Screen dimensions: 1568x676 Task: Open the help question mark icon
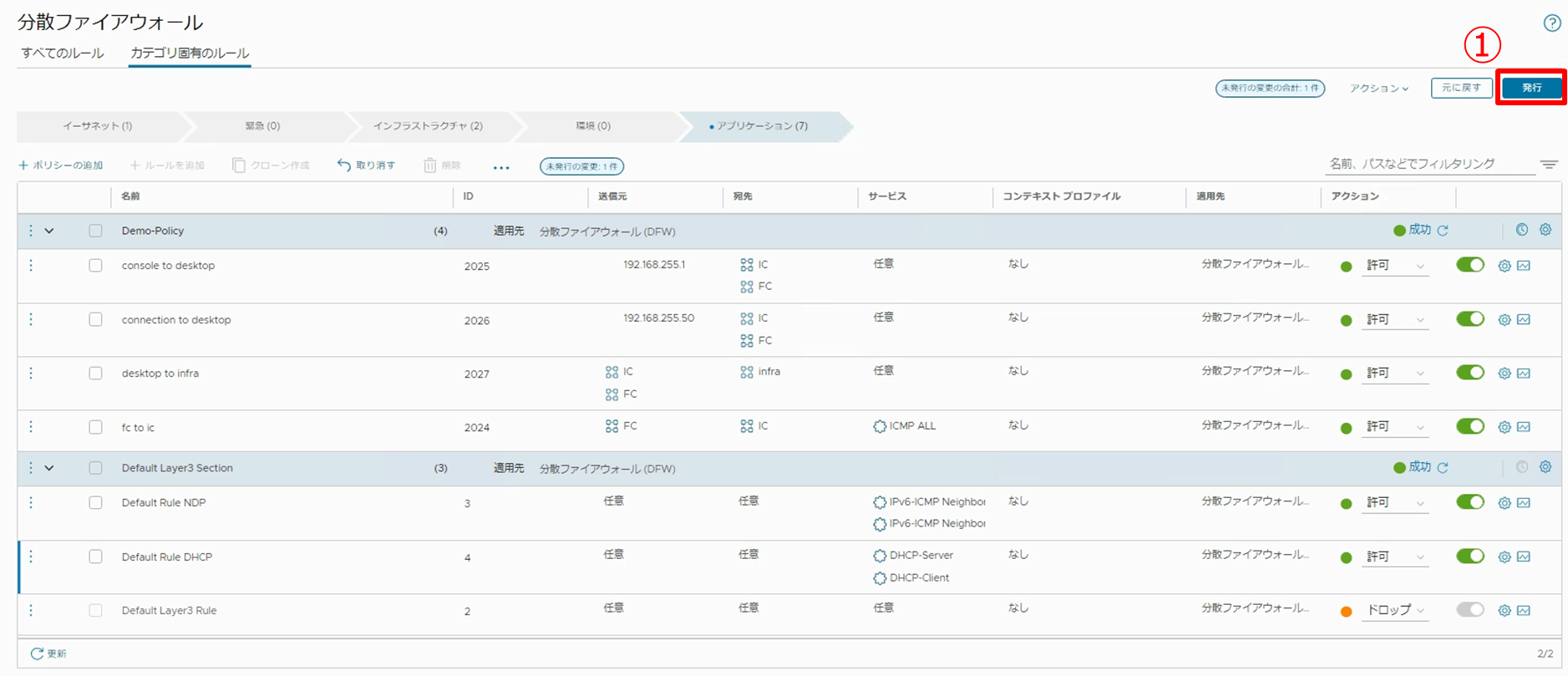click(x=1551, y=23)
